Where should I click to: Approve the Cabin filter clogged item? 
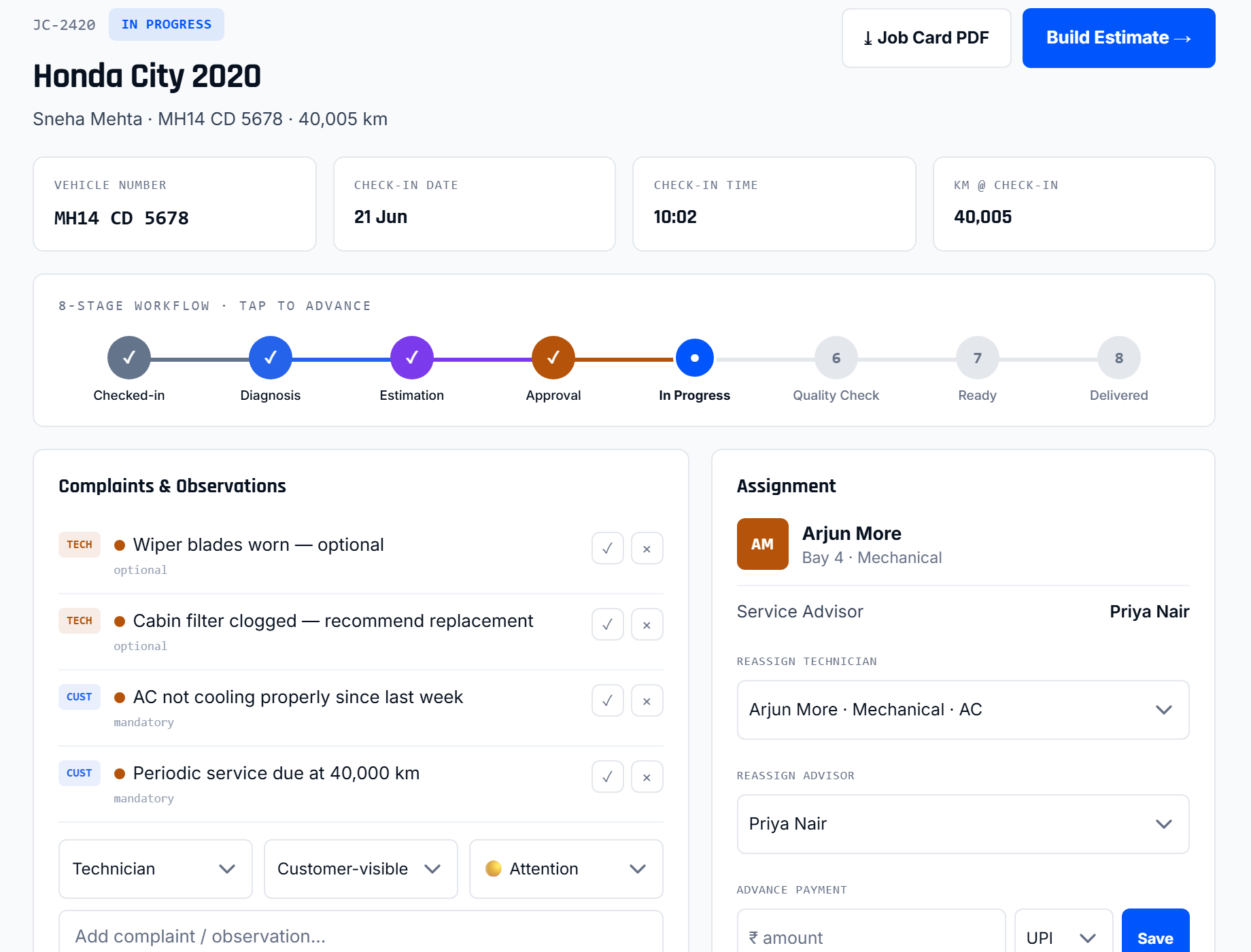[x=608, y=624]
